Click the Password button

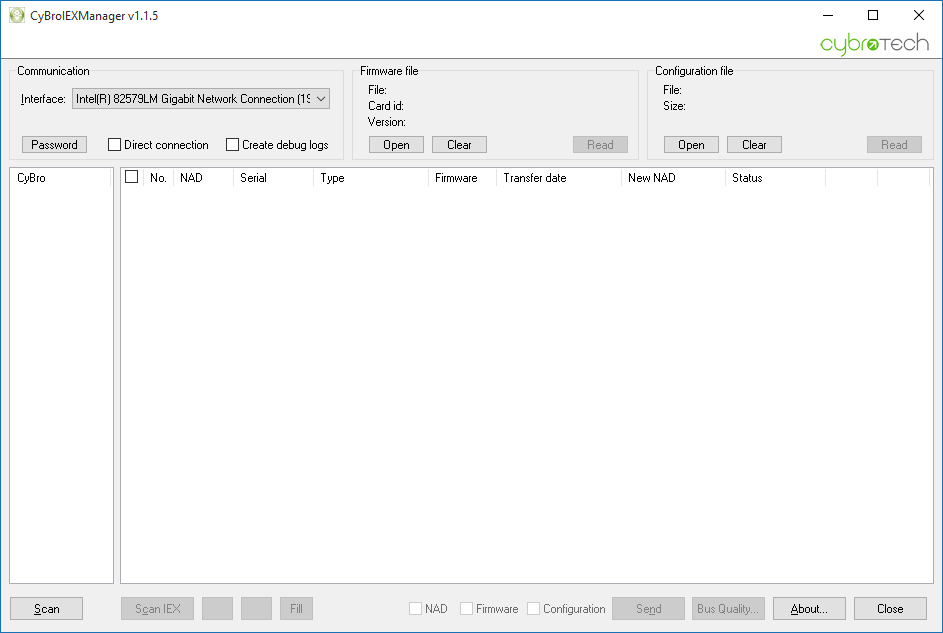pyautogui.click(x=54, y=145)
